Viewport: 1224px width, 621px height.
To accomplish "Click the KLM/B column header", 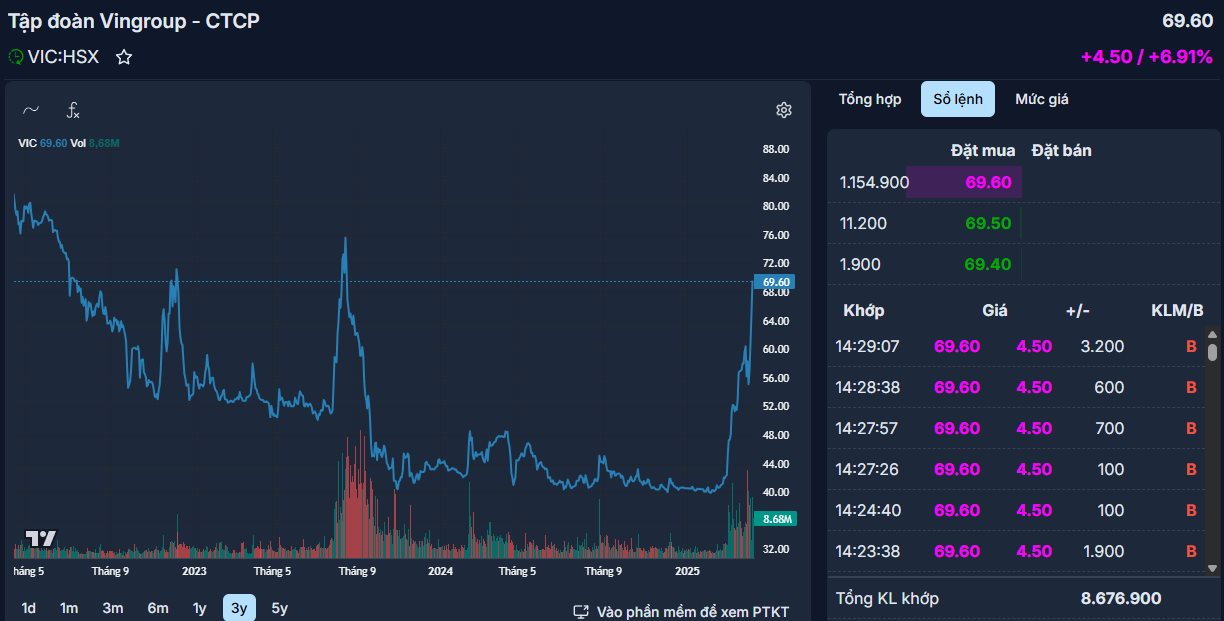I will [1177, 310].
